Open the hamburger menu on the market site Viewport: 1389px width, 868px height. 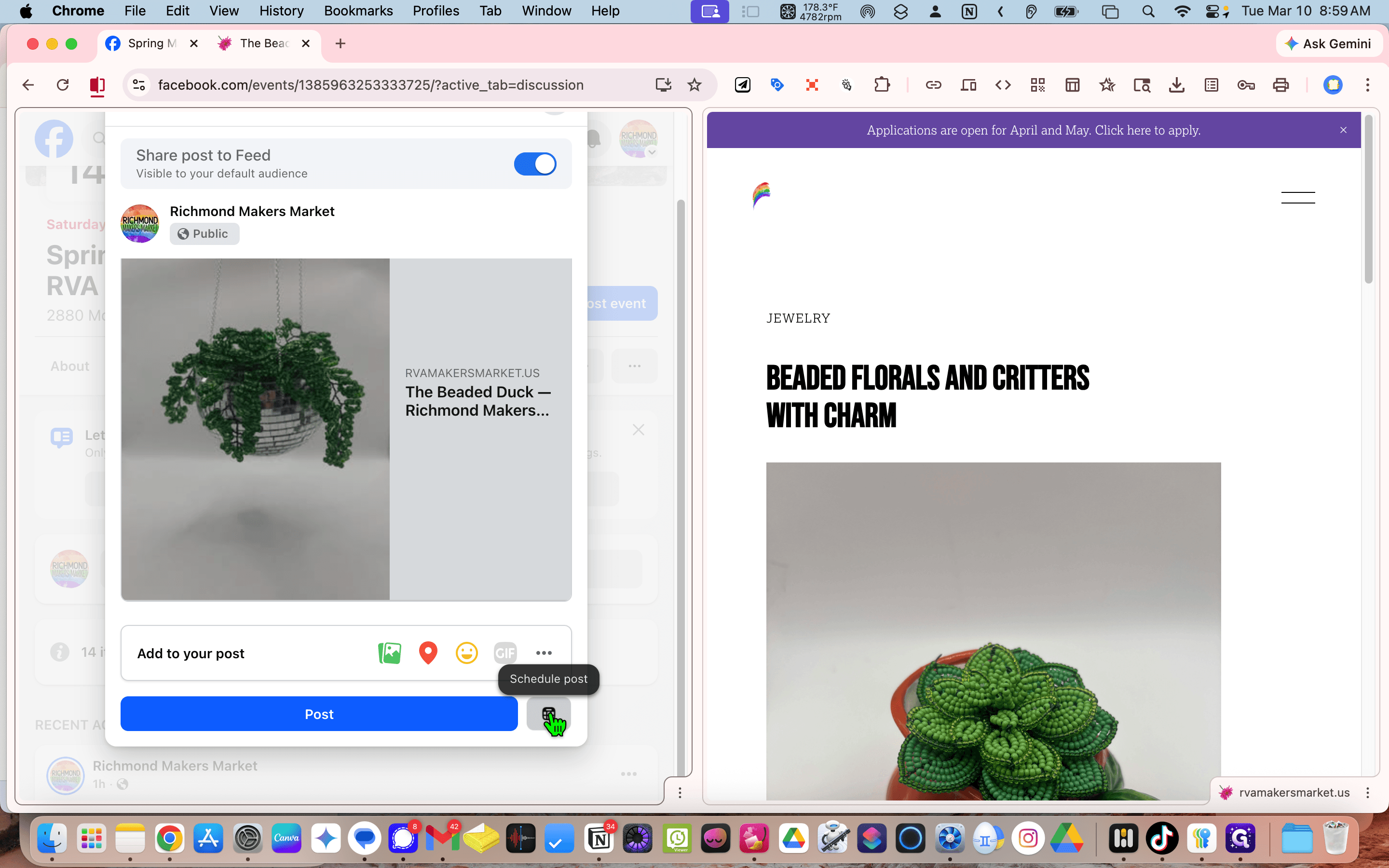(x=1298, y=198)
